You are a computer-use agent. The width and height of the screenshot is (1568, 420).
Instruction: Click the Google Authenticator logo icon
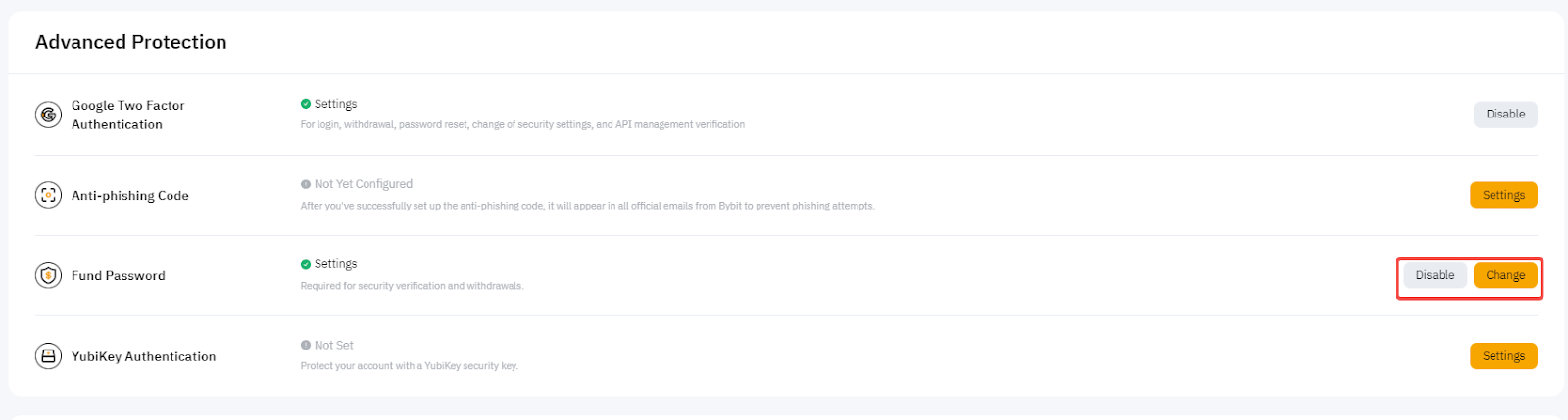48,115
